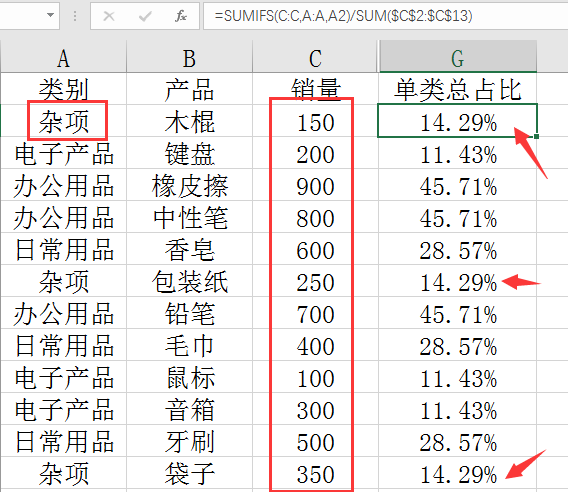The height and width of the screenshot is (492, 568).
Task: Select the sales cell showing 150
Action: tap(315, 121)
